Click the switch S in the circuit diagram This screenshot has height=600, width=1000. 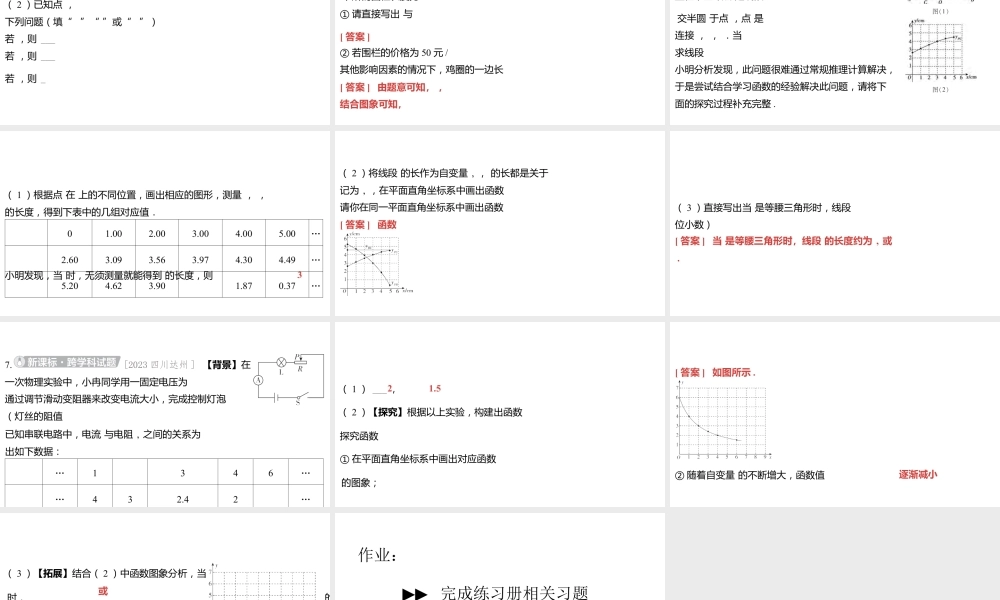(x=298, y=398)
